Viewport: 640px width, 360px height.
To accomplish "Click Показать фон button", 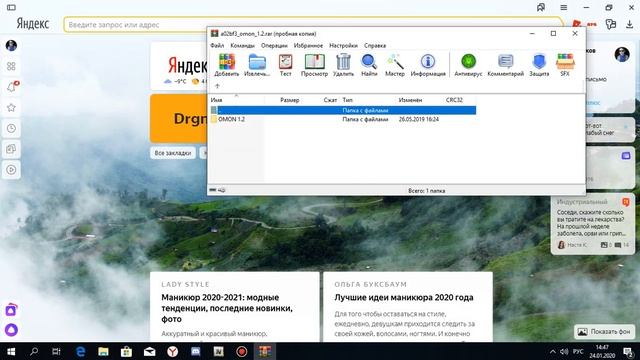I will click(604, 332).
